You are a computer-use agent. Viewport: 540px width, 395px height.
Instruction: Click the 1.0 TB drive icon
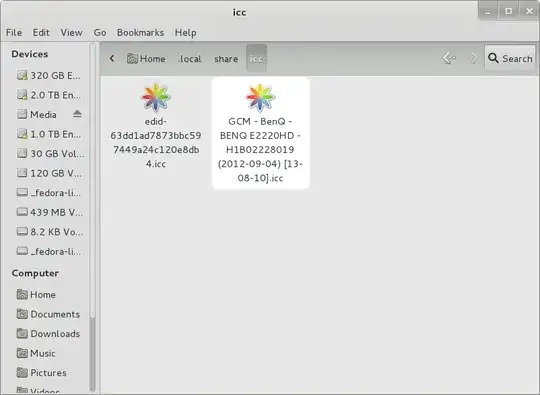click(22, 134)
